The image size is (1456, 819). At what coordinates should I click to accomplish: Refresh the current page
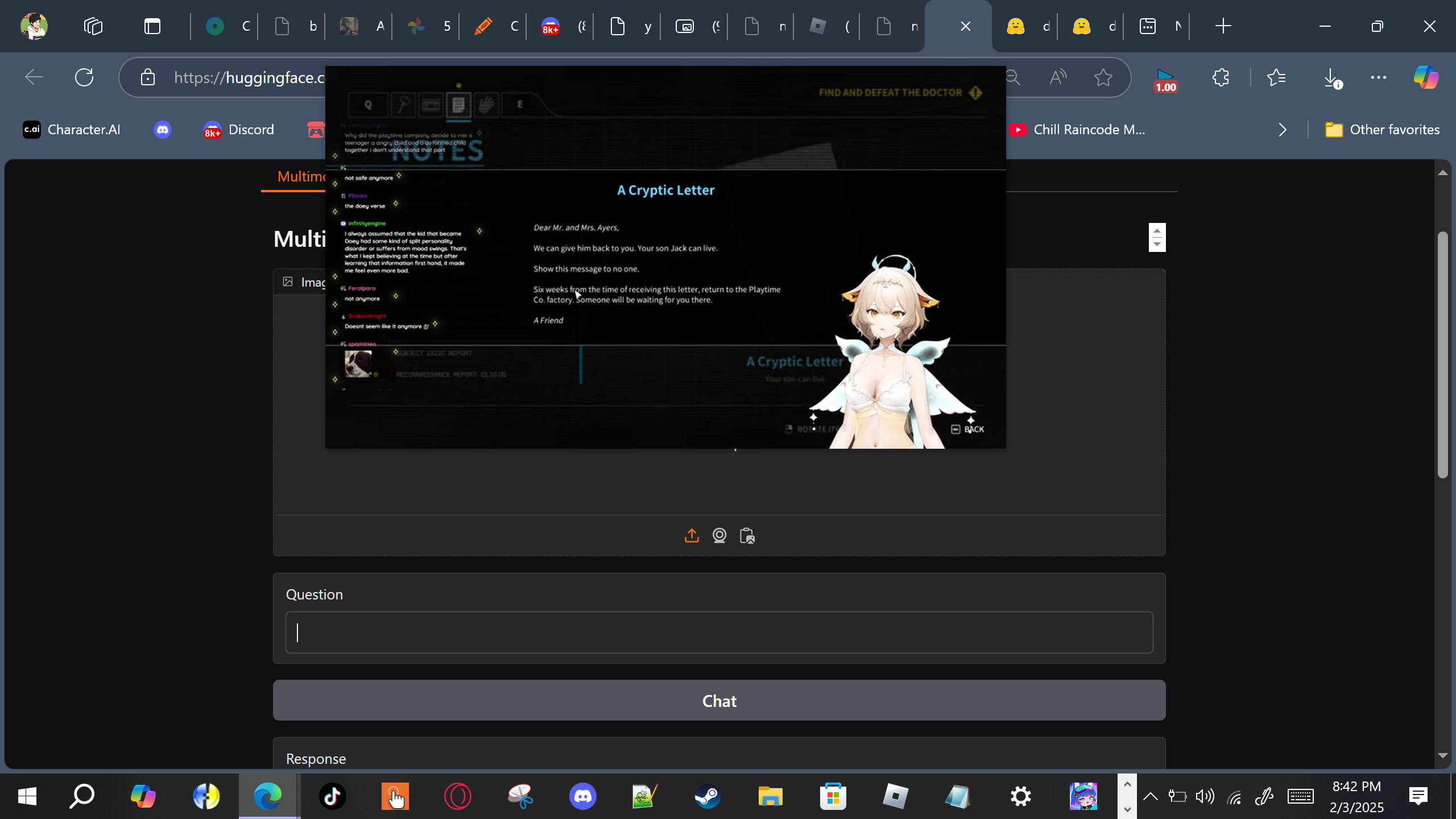[x=84, y=77]
